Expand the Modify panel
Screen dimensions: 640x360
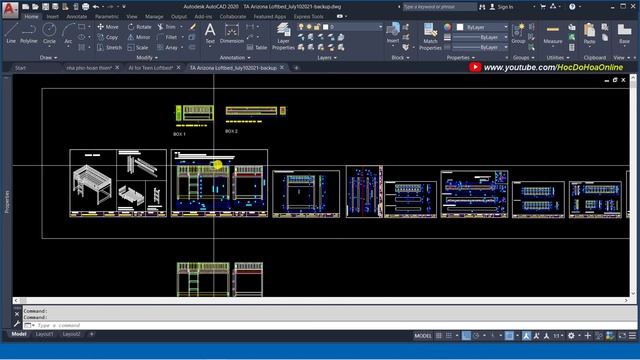147,58
